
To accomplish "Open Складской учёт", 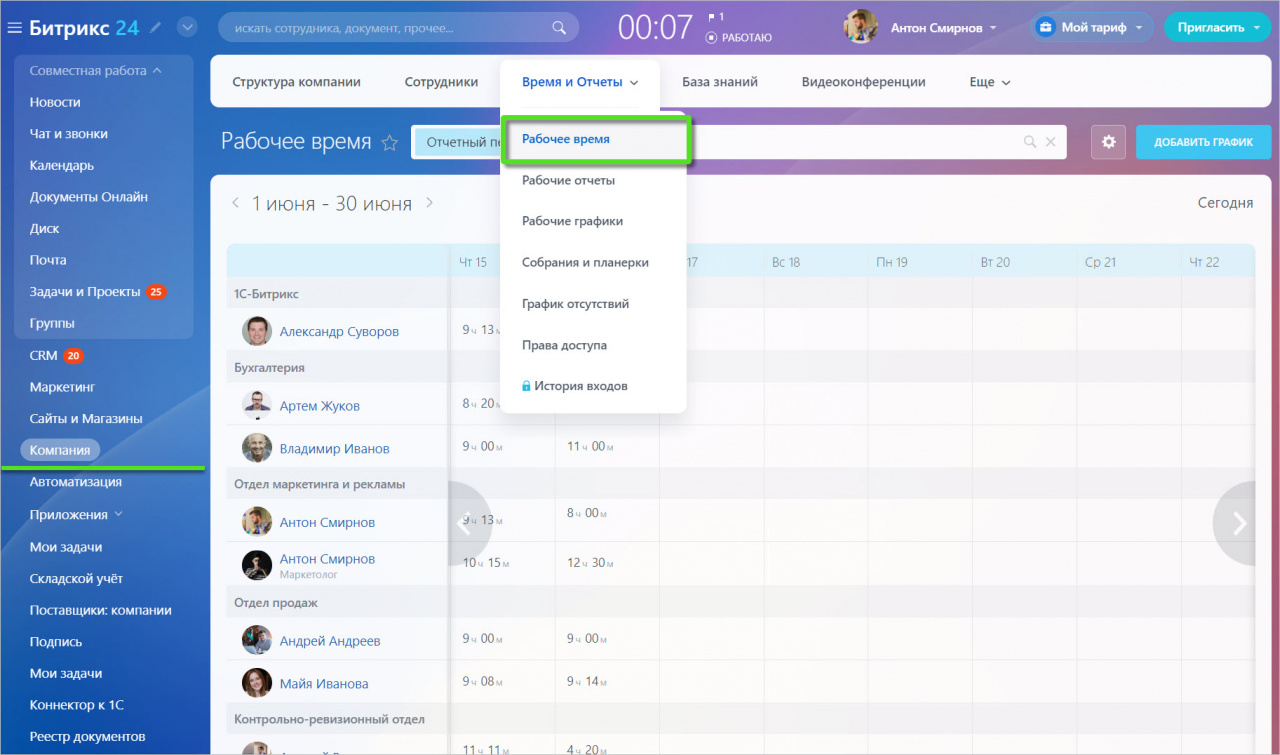I will tap(76, 578).
